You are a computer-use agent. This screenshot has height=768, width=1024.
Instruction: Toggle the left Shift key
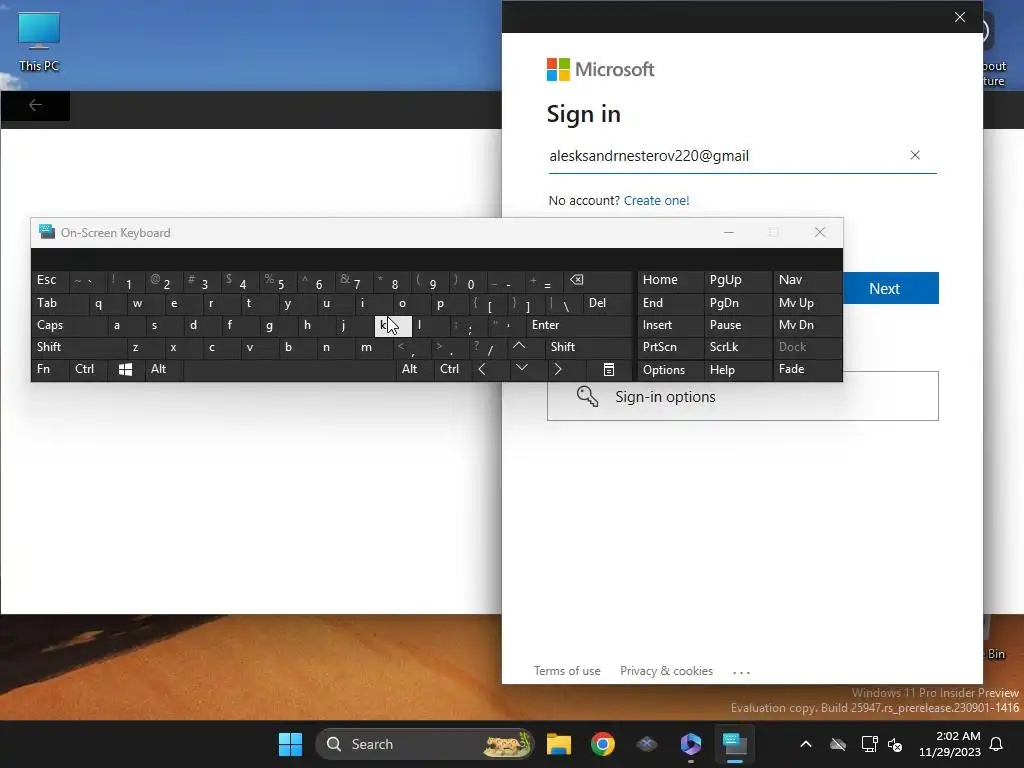click(x=78, y=347)
